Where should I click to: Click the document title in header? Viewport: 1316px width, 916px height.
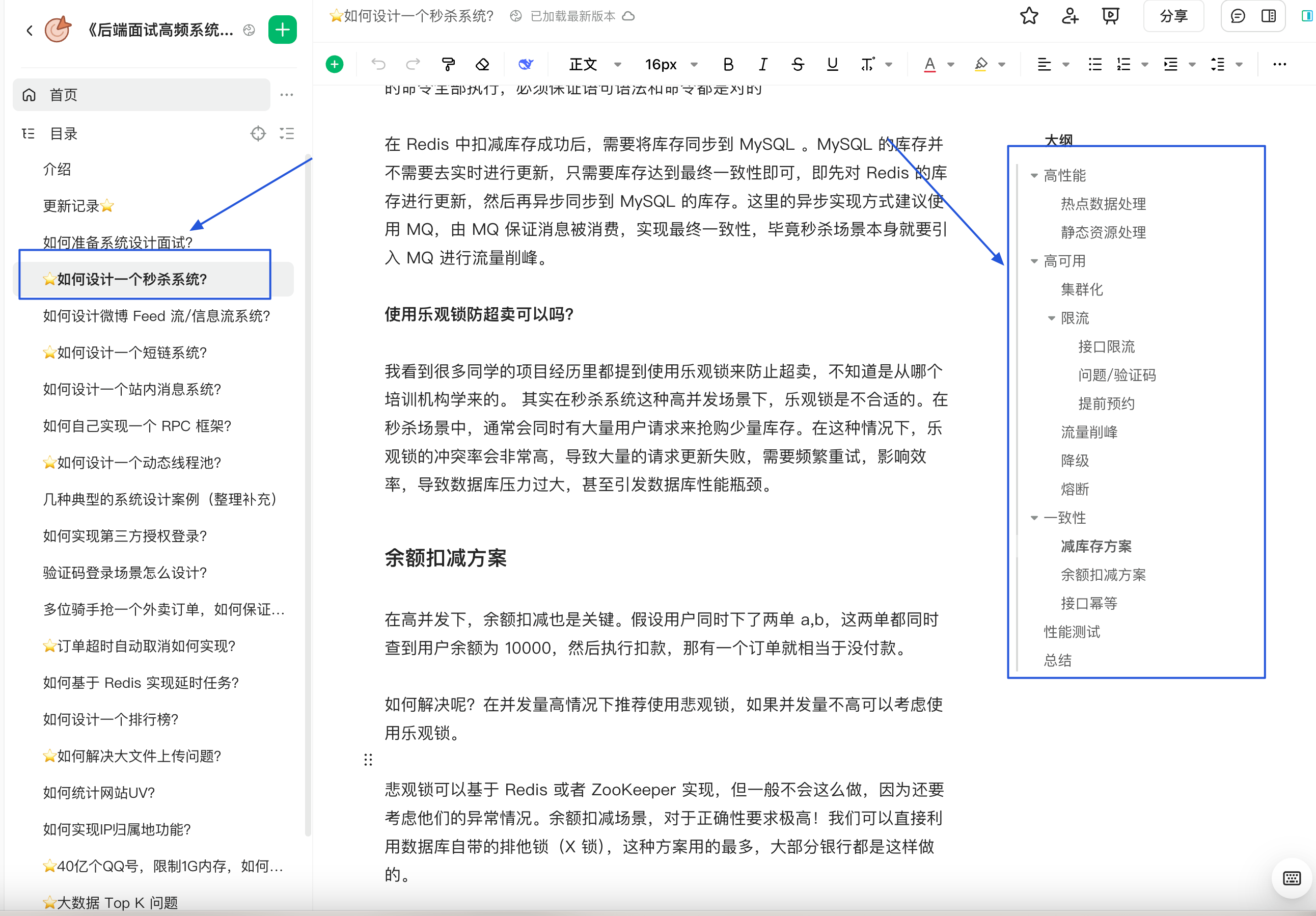(x=412, y=16)
